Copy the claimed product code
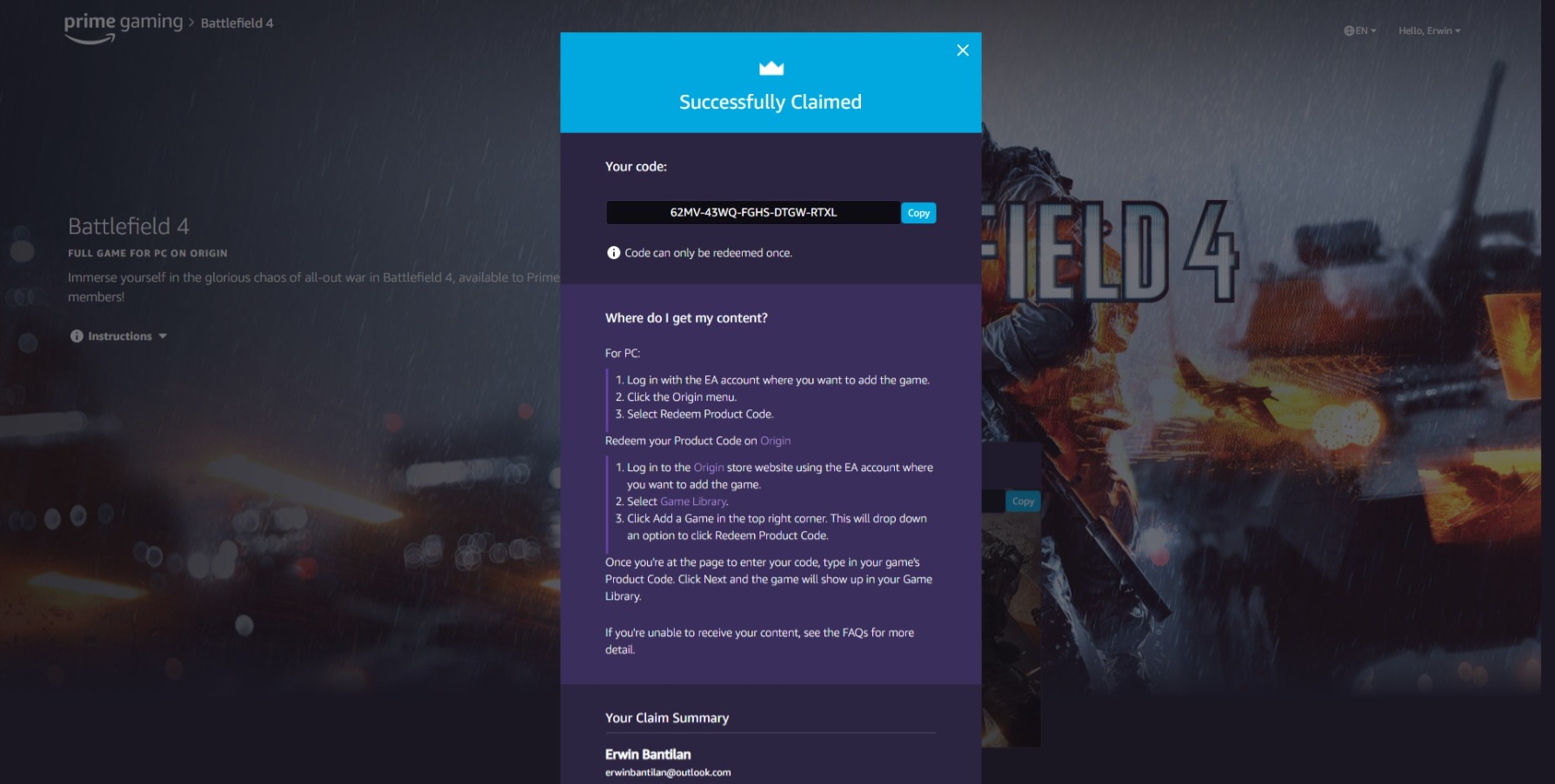1555x784 pixels. (x=918, y=213)
